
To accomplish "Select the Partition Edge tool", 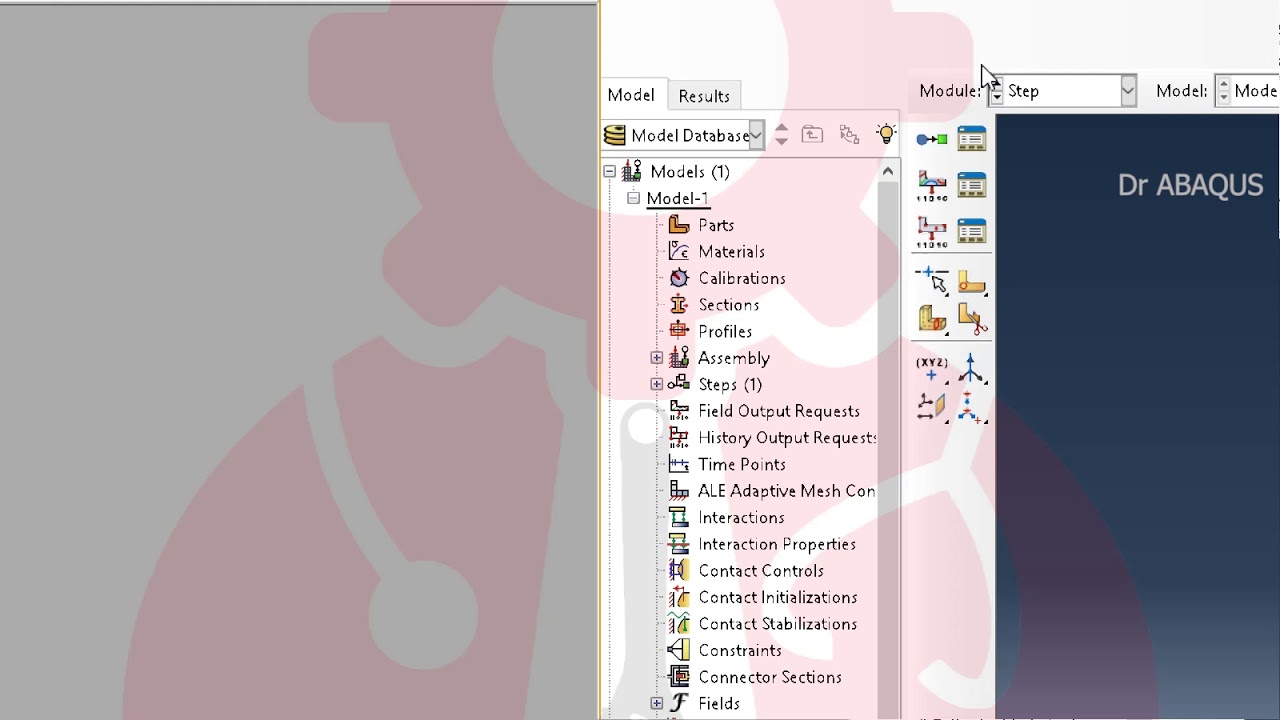I will (932, 280).
